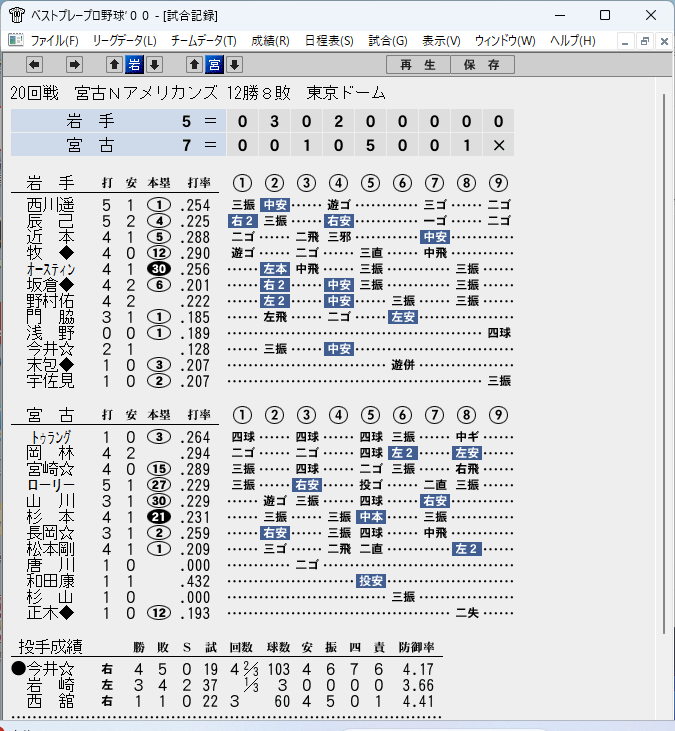Click 中ギ result in トゥラング's row
Viewport: 675px width, 731px height.
(x=467, y=437)
